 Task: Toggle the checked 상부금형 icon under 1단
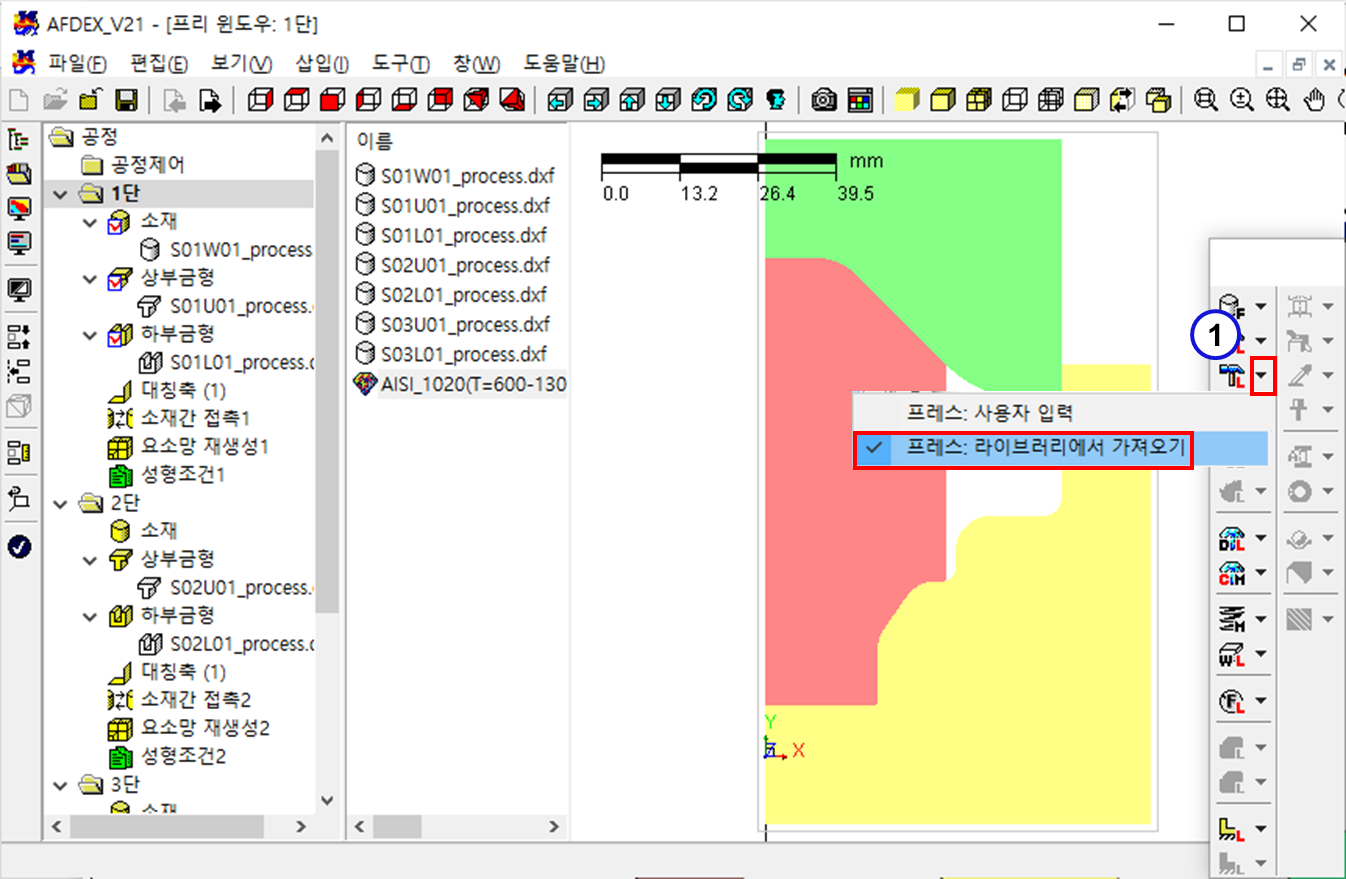[x=119, y=278]
